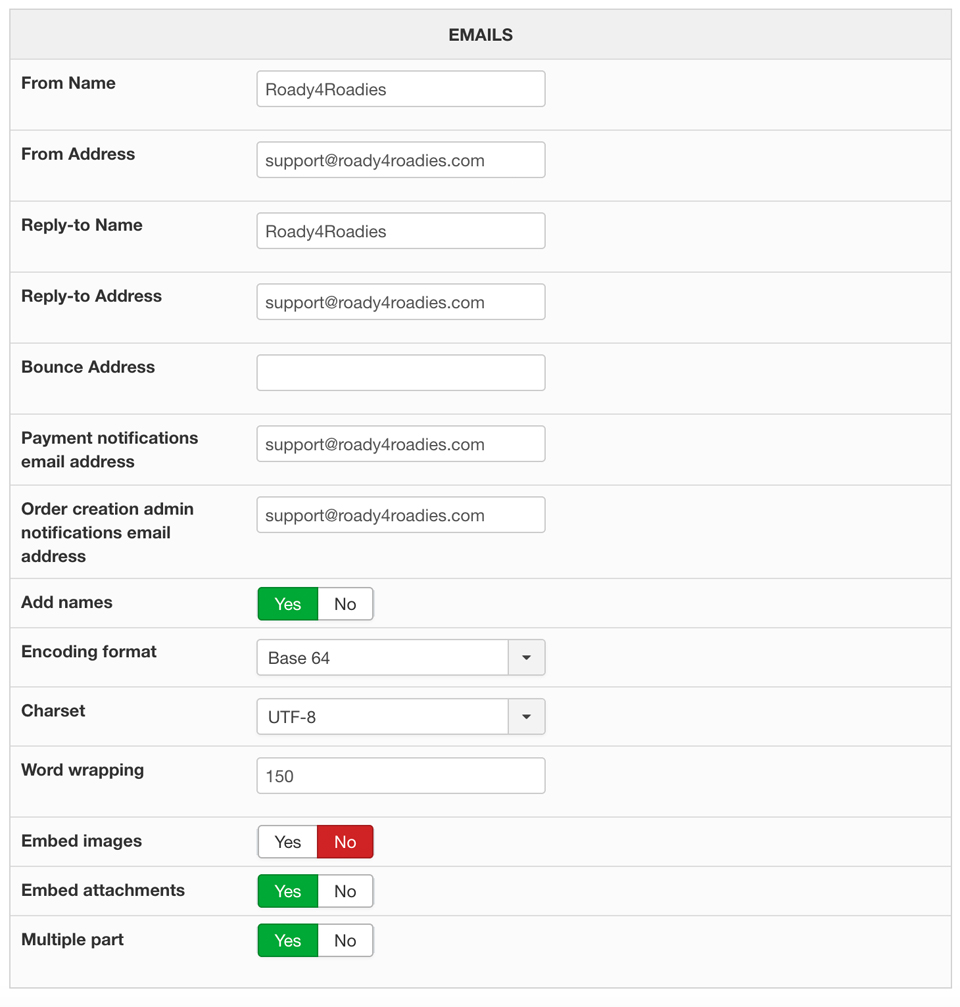Click the UTF-8 charset selection box
This screenshot has height=1007, width=960.
383,717
